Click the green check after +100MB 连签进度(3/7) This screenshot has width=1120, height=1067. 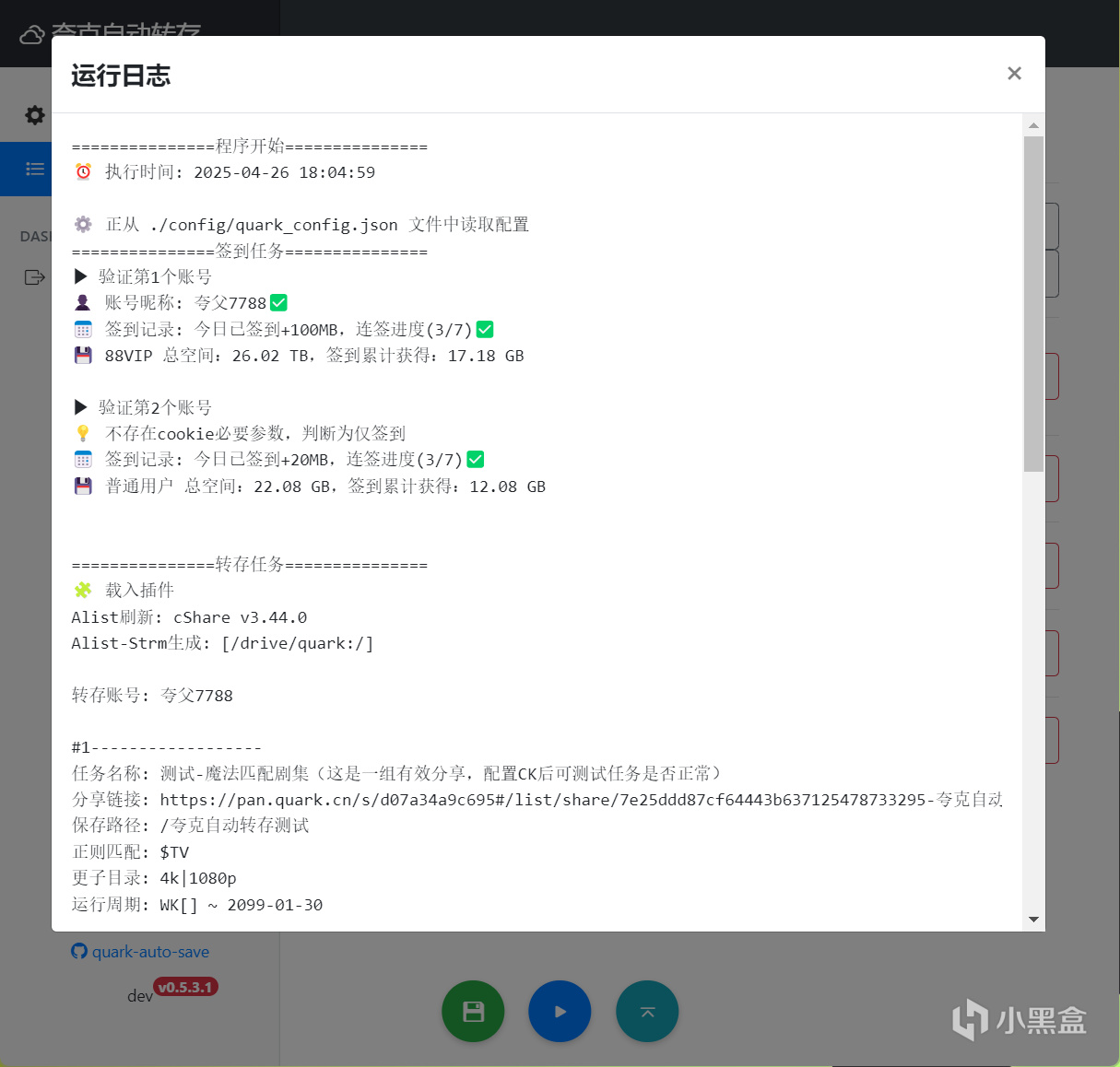pyautogui.click(x=485, y=329)
